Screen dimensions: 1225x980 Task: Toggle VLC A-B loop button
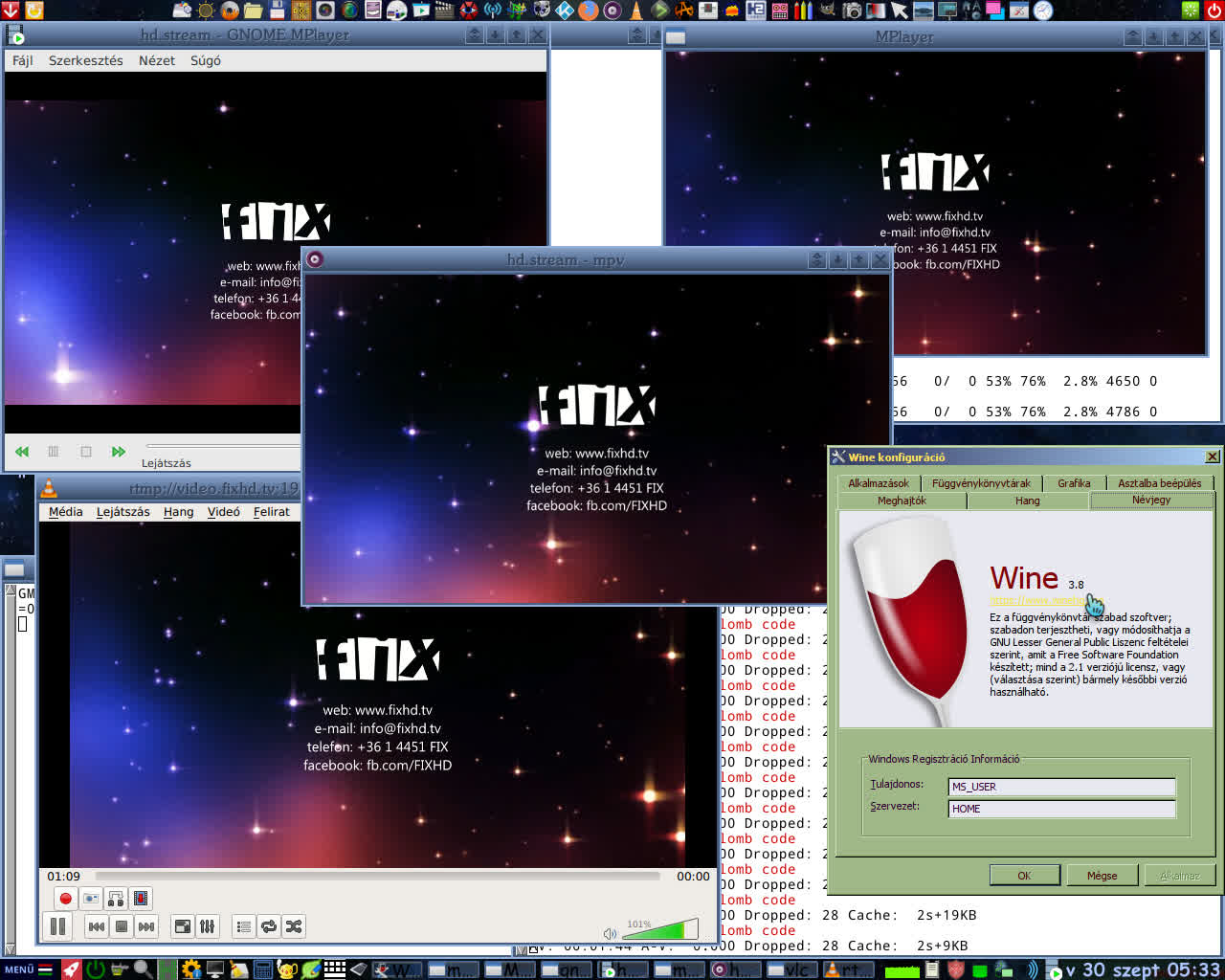coord(116,899)
